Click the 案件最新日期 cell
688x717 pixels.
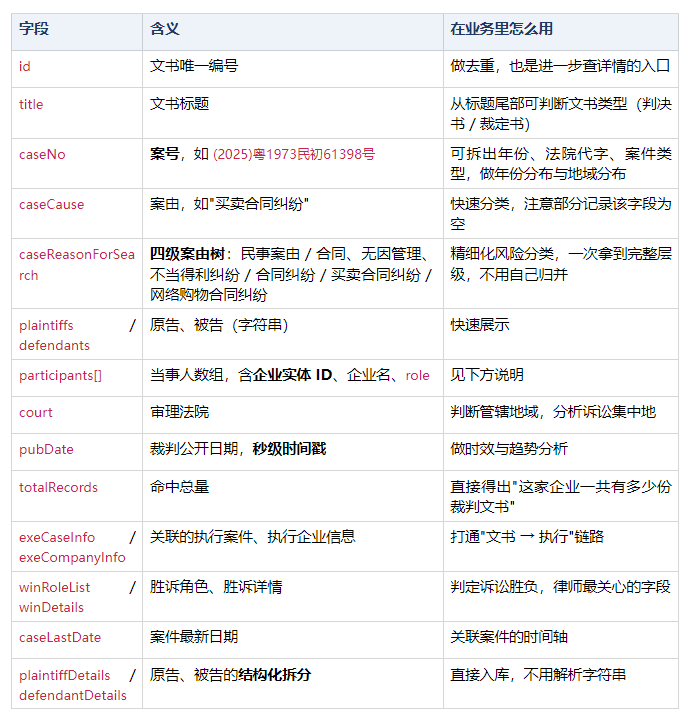[x=293, y=640]
